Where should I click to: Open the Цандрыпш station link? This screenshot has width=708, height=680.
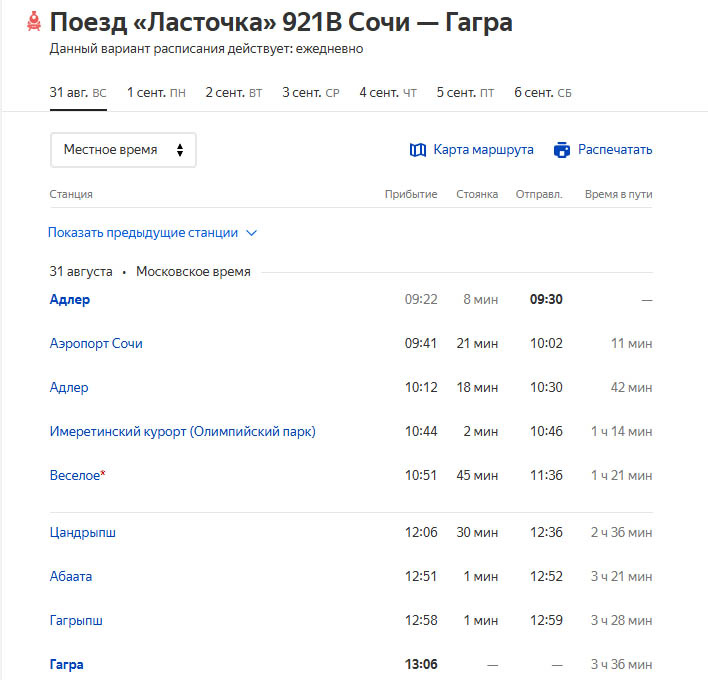(x=83, y=532)
